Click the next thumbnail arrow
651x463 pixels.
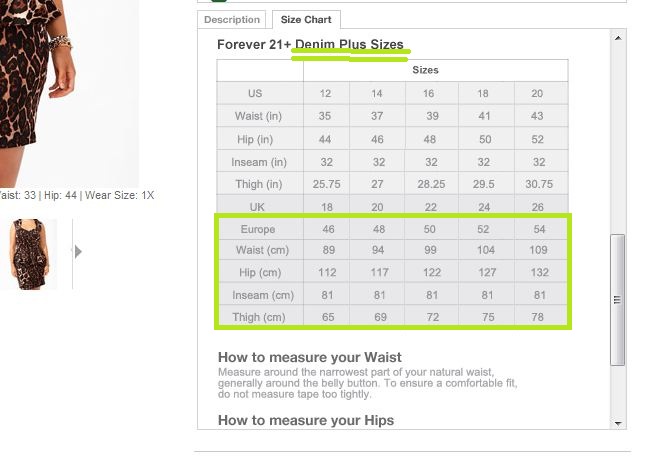click(78, 252)
